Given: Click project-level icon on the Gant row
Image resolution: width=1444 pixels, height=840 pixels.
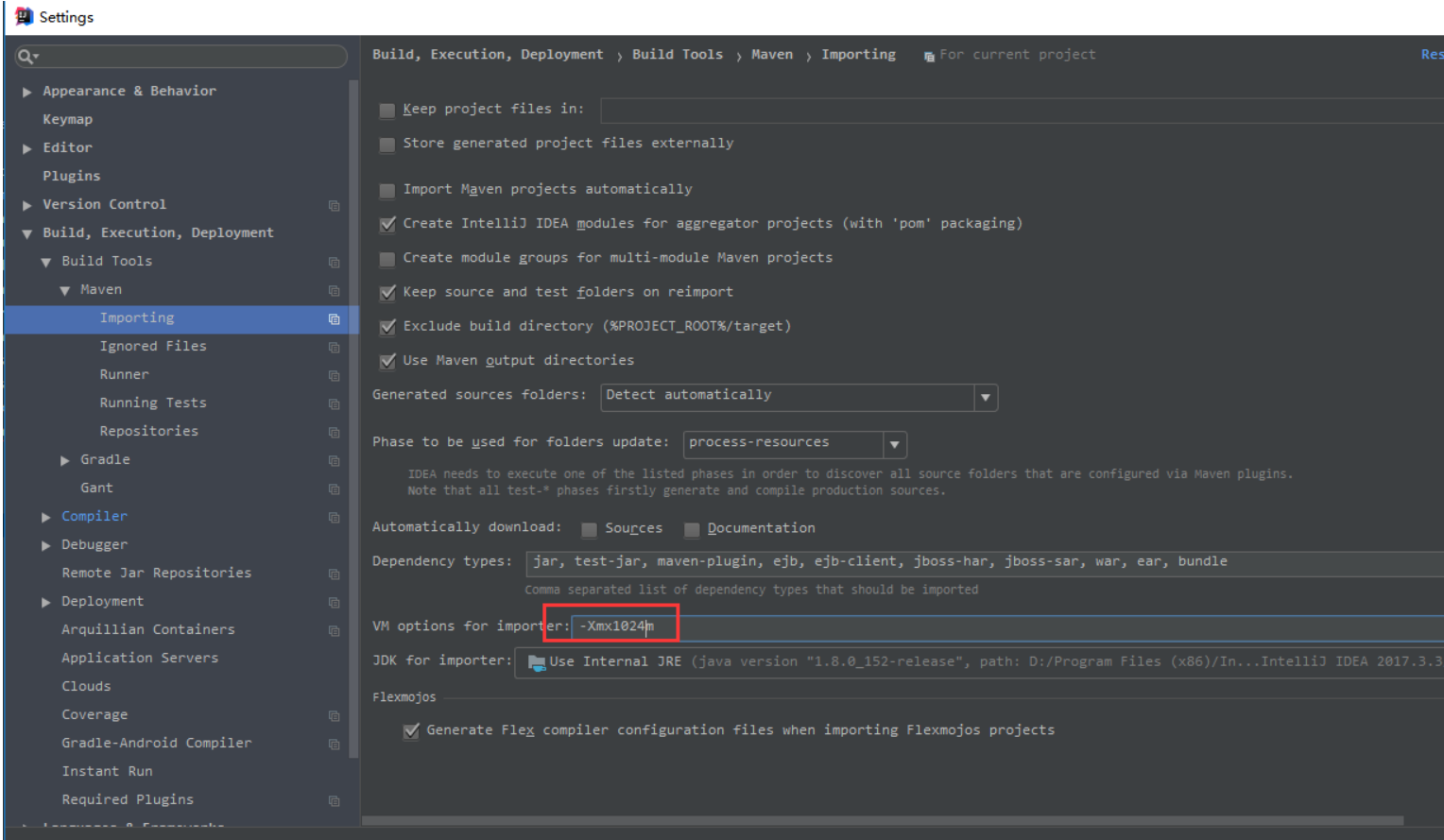Looking at the screenshot, I should coord(334,489).
